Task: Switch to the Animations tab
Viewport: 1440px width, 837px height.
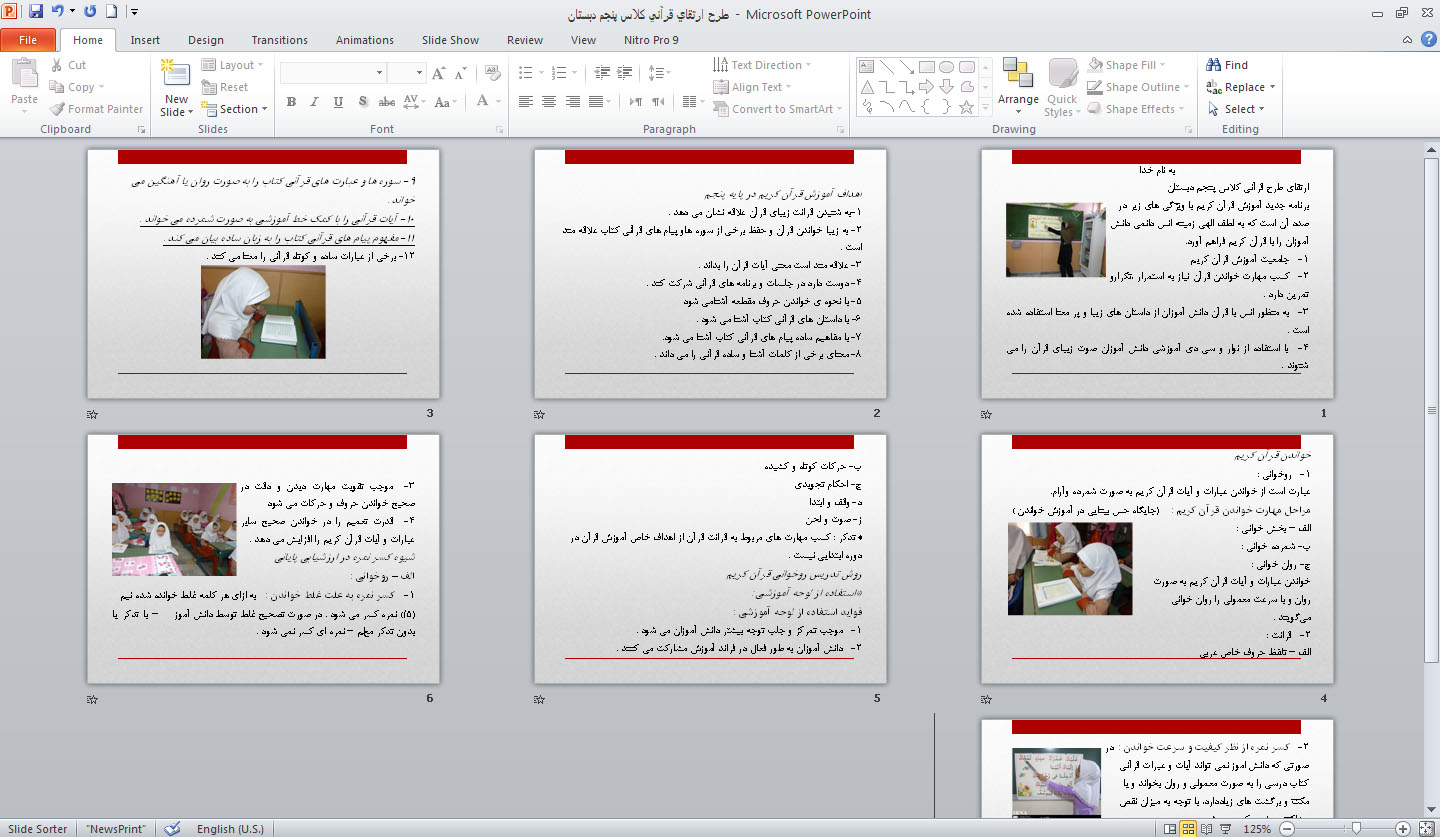Action: [x=365, y=40]
